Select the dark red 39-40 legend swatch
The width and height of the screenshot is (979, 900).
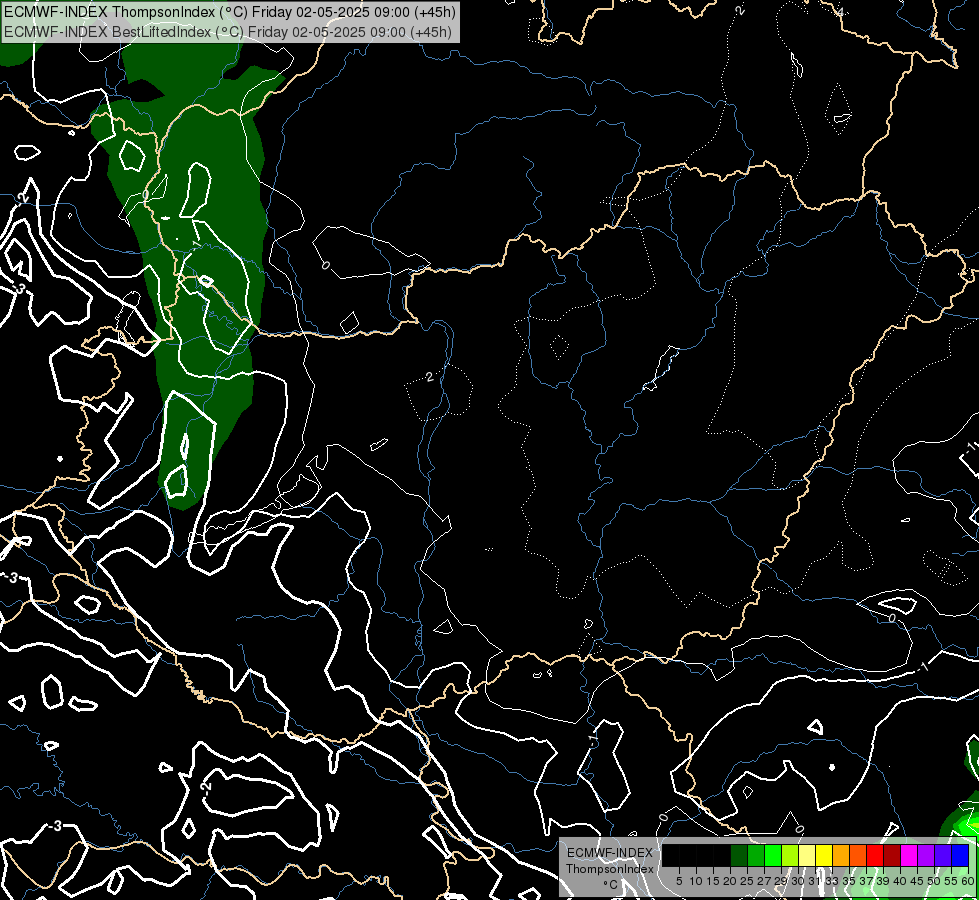(892, 856)
